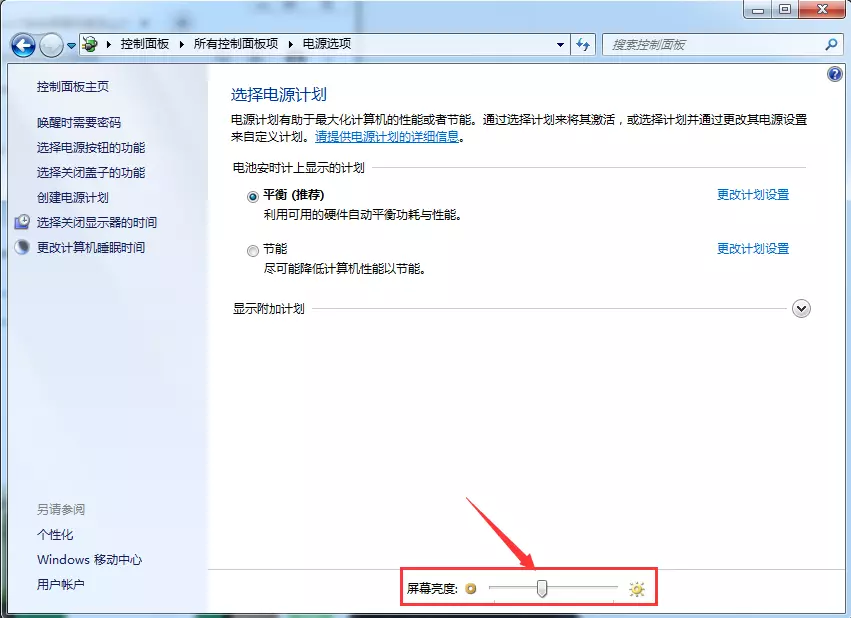
Task: Select the 节能 power plan radio button
Action: point(252,251)
